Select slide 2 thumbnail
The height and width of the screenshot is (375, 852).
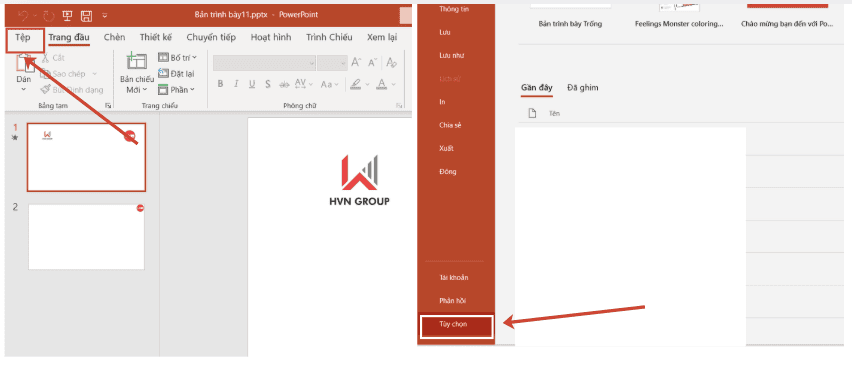click(x=86, y=236)
